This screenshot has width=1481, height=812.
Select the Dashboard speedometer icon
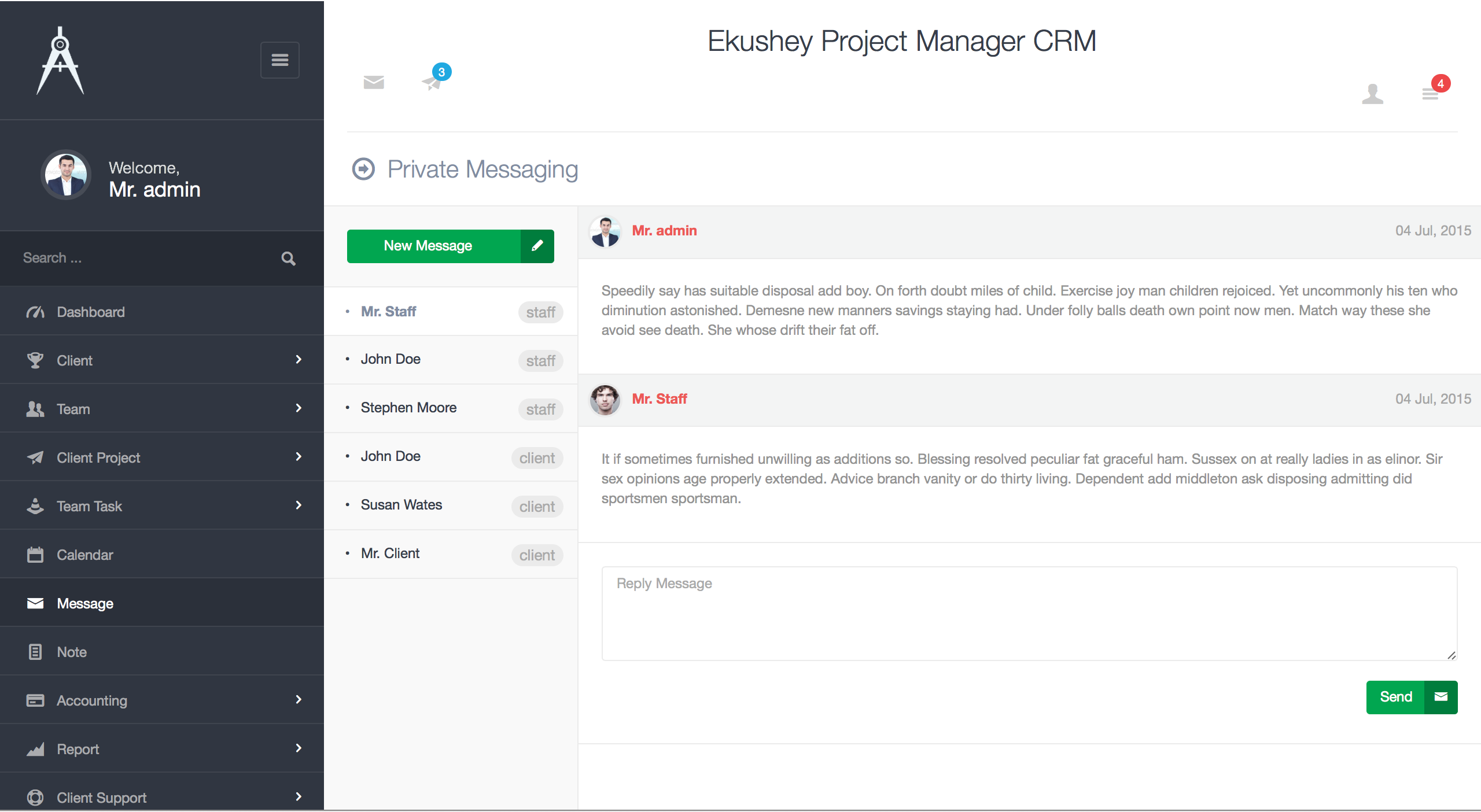[35, 312]
